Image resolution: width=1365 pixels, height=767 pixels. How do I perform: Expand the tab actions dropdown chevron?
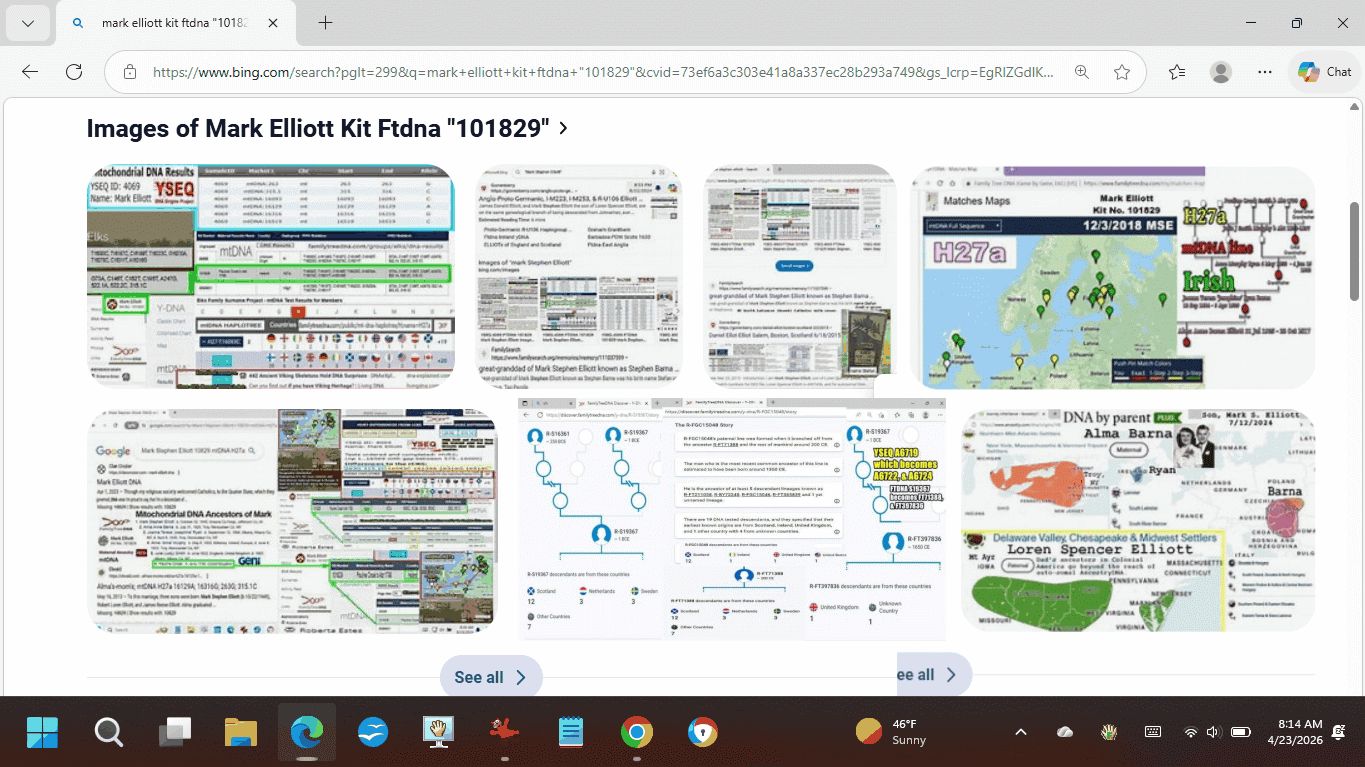27,23
